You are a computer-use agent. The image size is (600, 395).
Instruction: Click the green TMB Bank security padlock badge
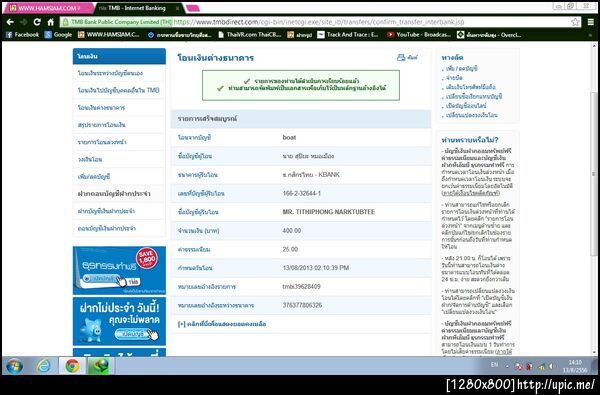pyautogui.click(x=117, y=22)
